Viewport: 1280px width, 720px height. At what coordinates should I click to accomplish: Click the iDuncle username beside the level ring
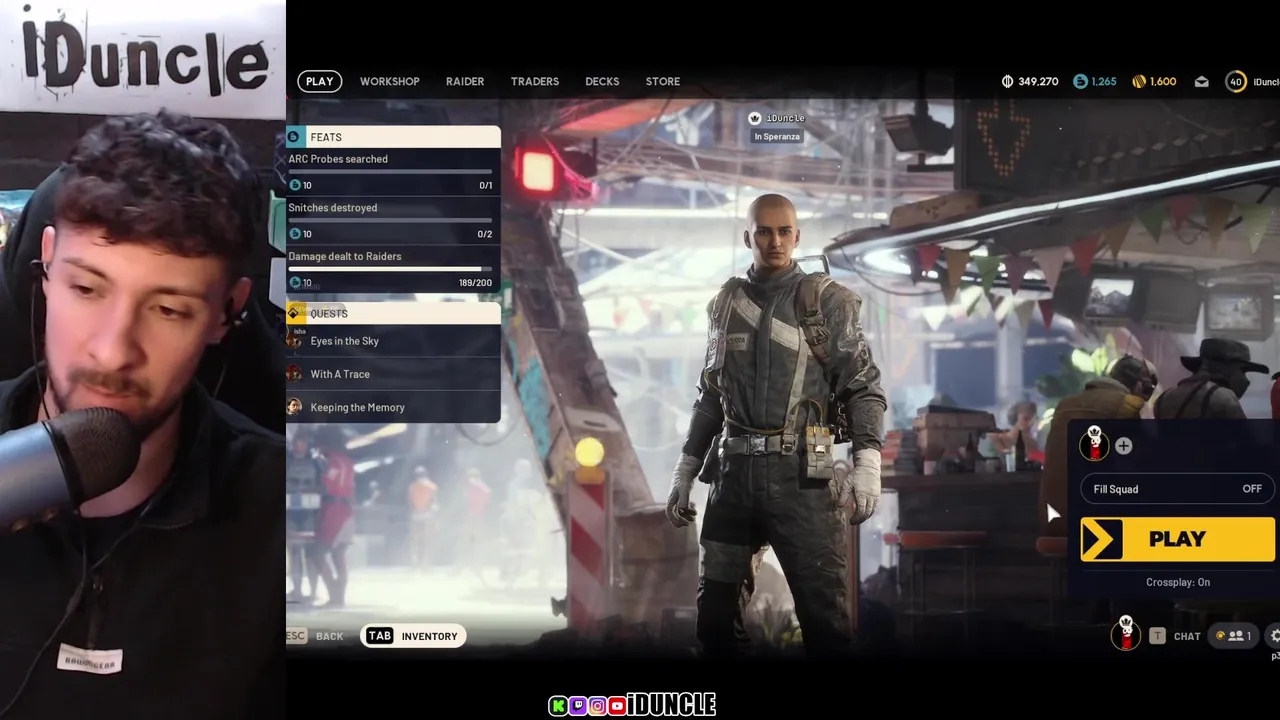[1266, 82]
